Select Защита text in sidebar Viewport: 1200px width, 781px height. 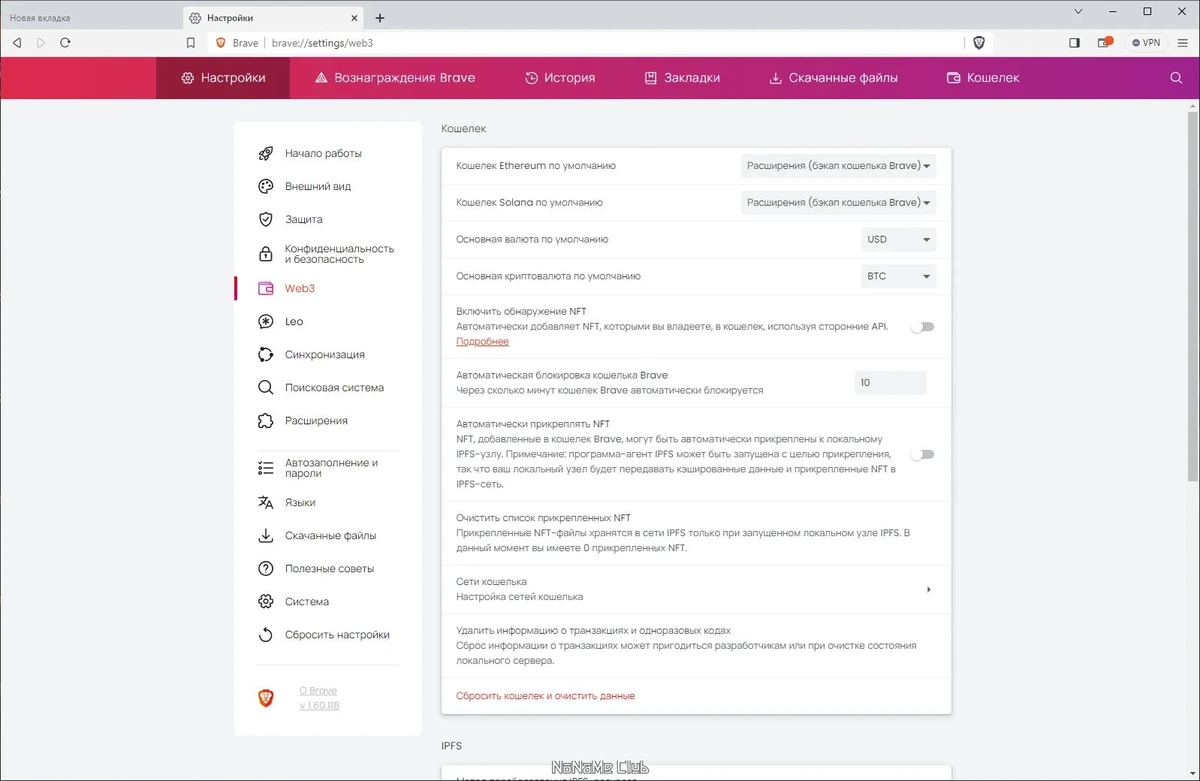point(303,220)
